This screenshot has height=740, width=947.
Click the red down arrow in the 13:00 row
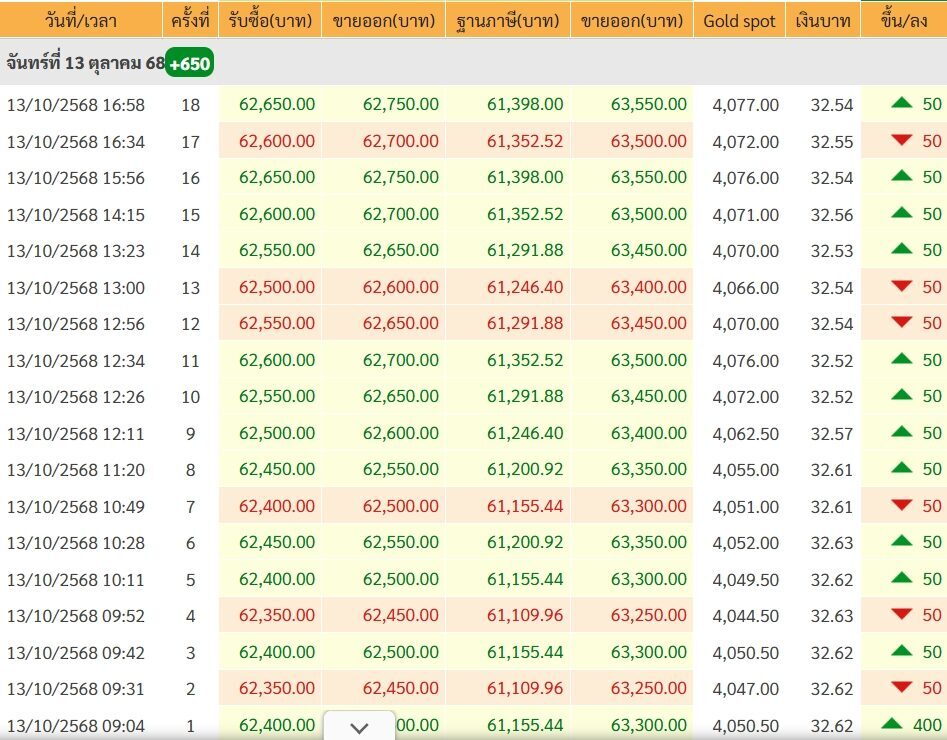point(902,286)
